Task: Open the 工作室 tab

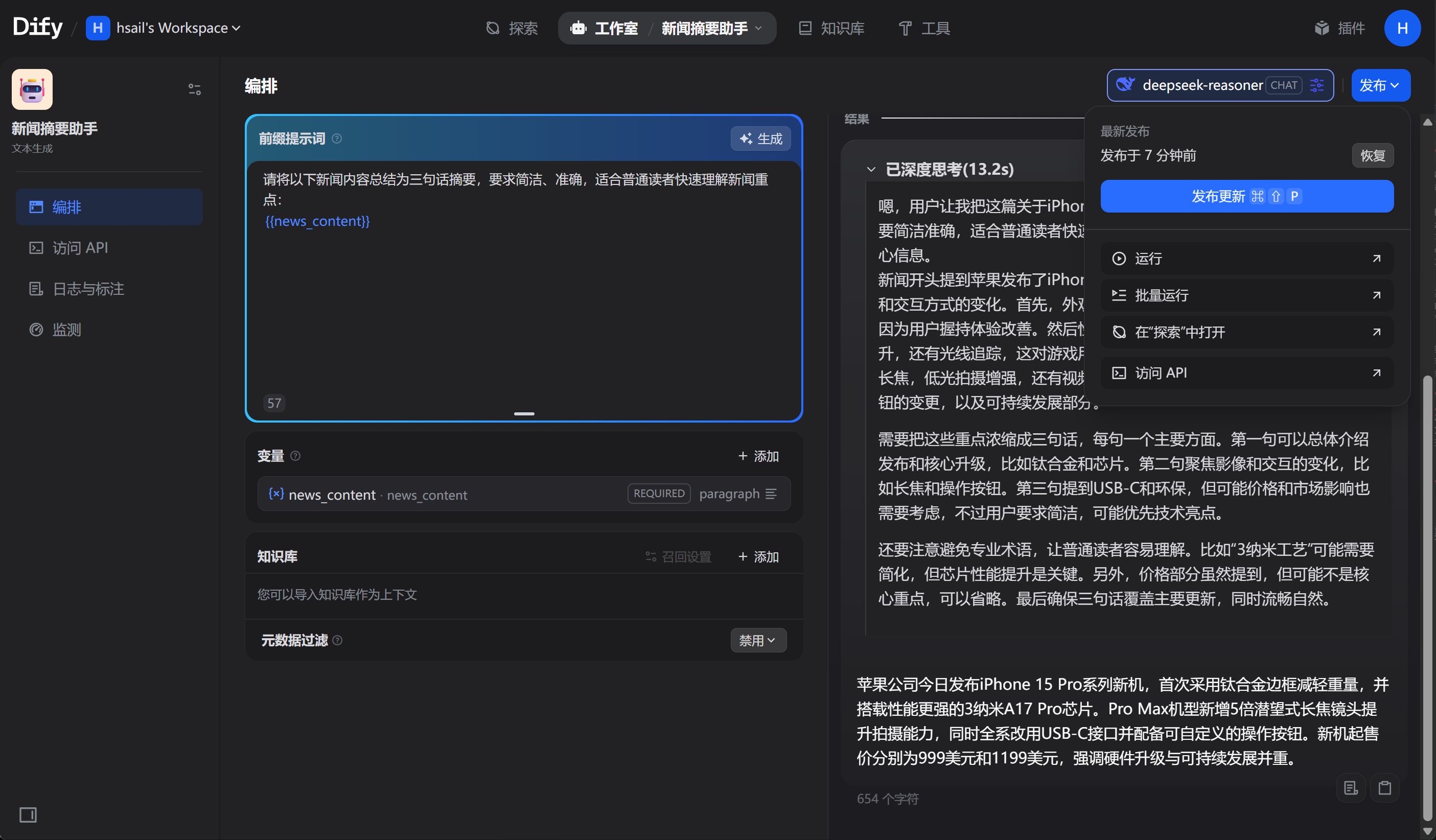Action: tap(605, 28)
